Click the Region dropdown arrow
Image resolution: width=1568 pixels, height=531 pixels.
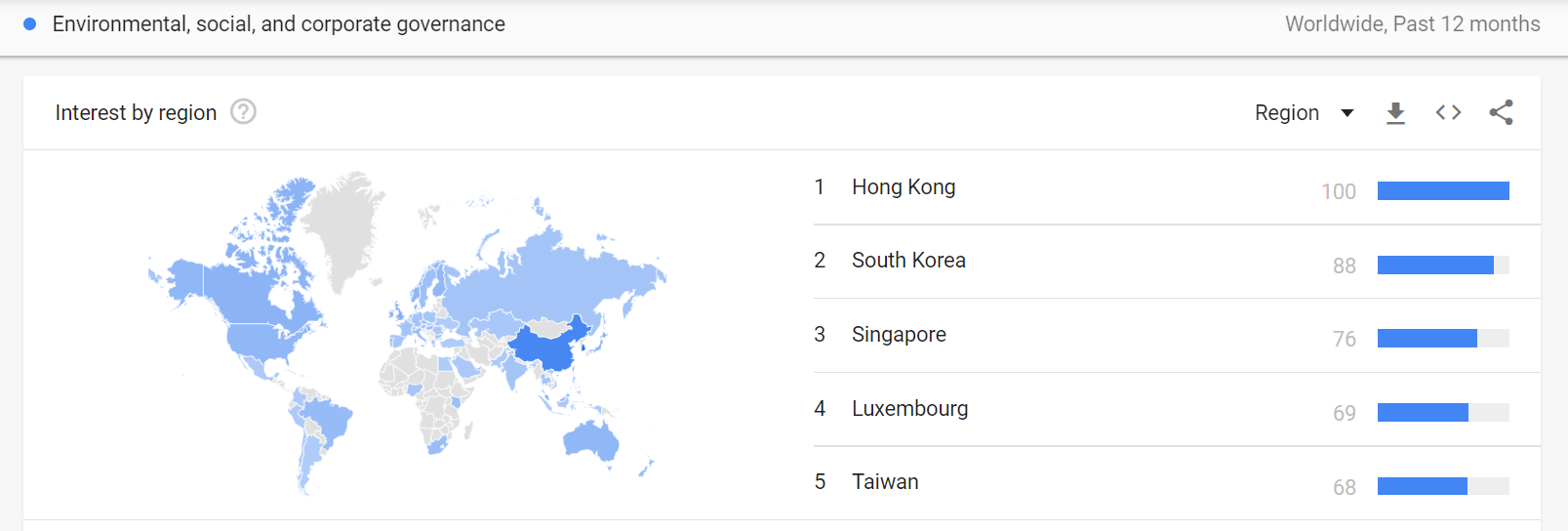click(x=1347, y=113)
